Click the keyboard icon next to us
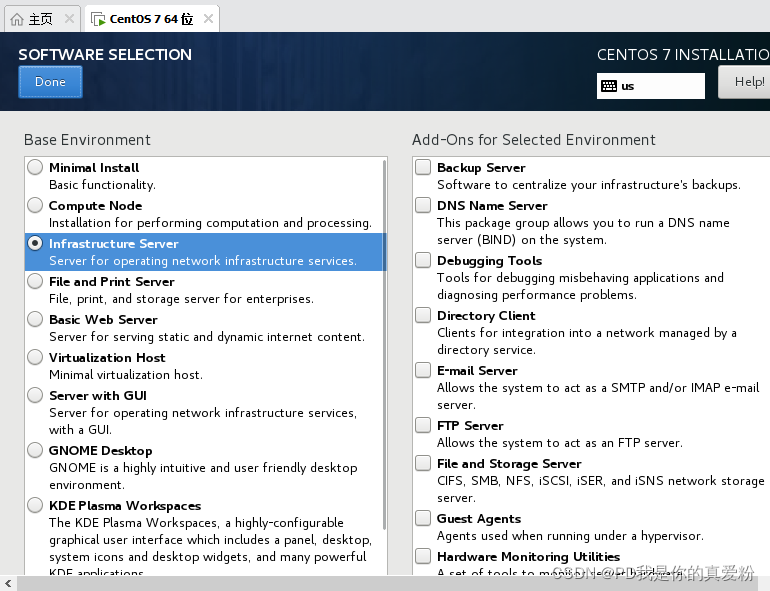This screenshot has height=591, width=770. pyautogui.click(x=609, y=86)
